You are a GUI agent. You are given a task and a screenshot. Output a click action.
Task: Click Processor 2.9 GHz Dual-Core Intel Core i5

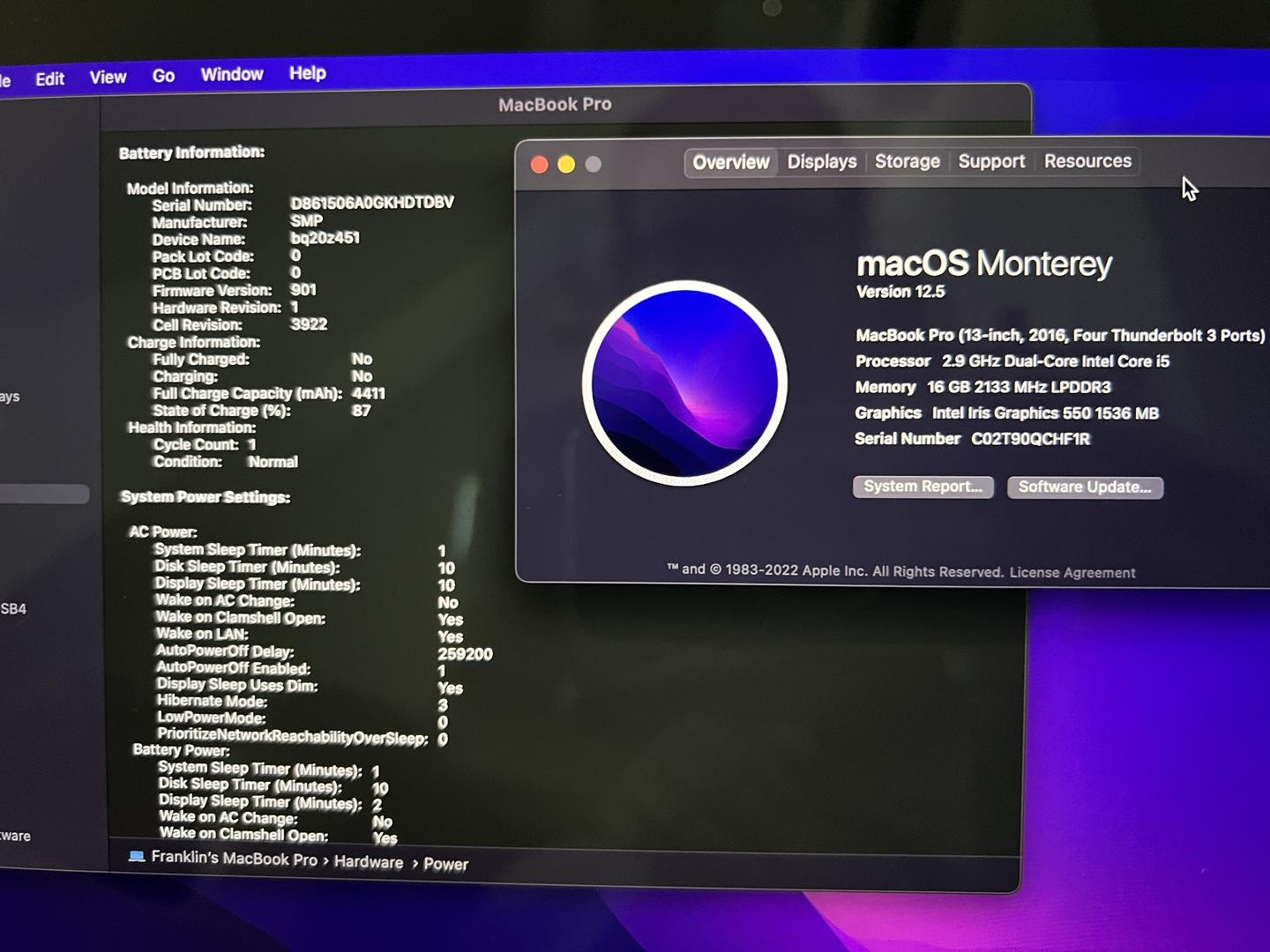(x=1012, y=361)
